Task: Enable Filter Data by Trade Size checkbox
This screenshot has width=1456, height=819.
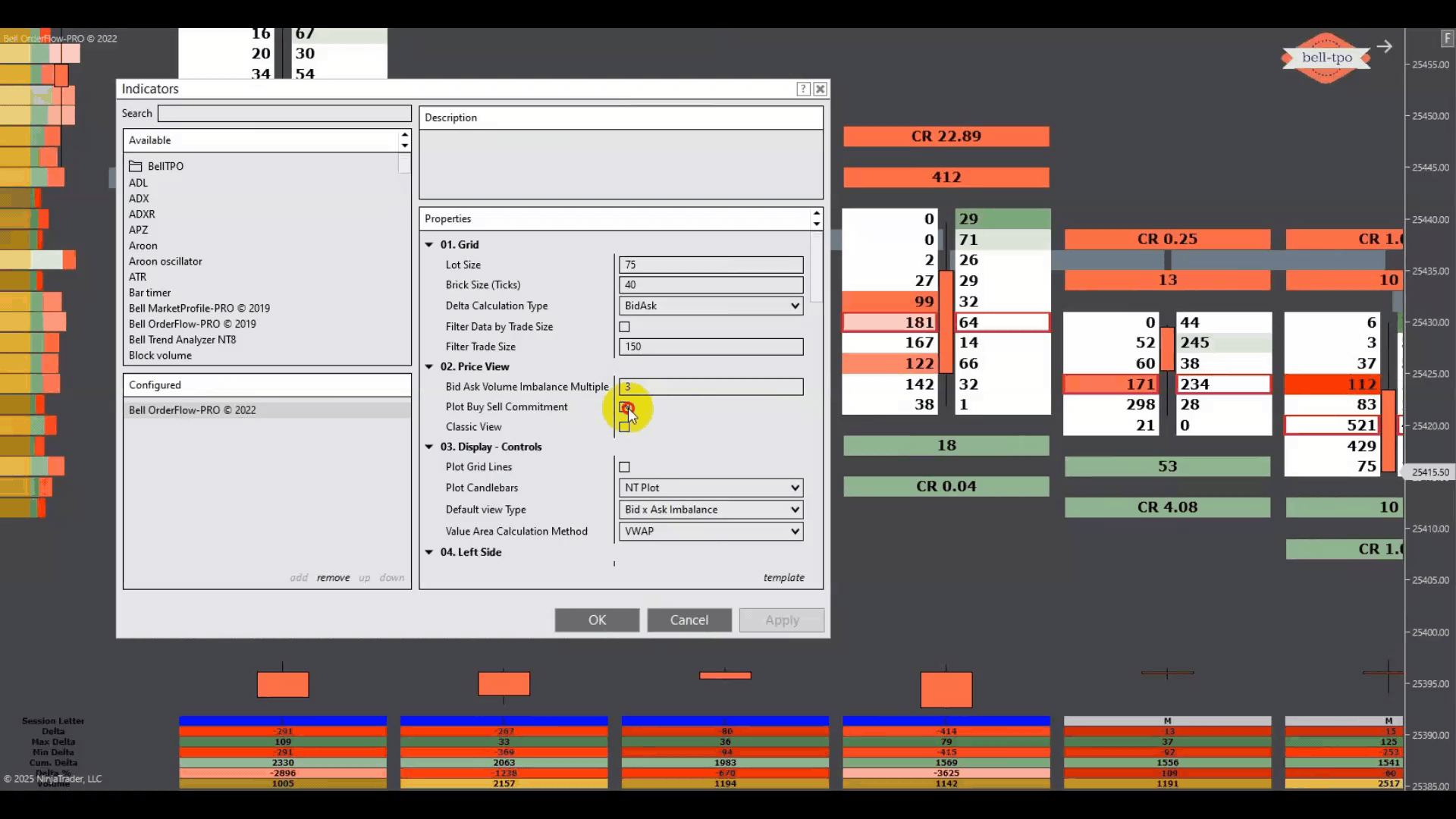Action: [x=624, y=327]
